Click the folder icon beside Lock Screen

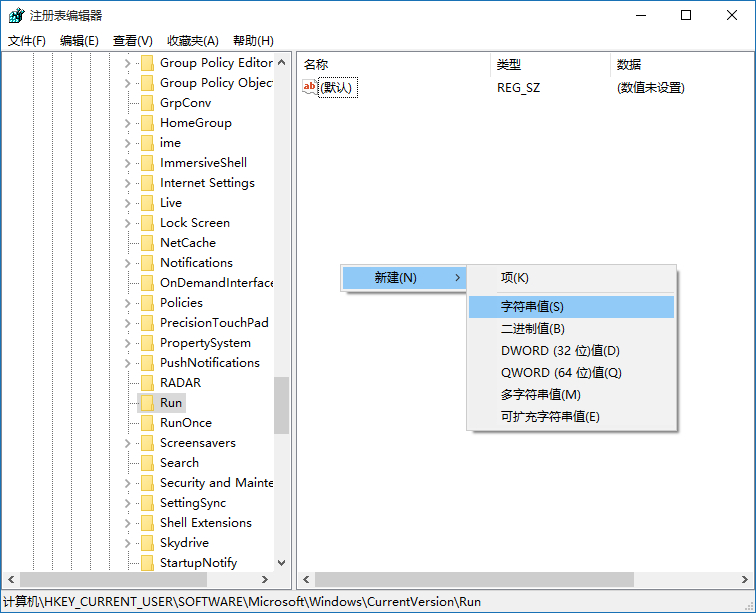(x=148, y=223)
